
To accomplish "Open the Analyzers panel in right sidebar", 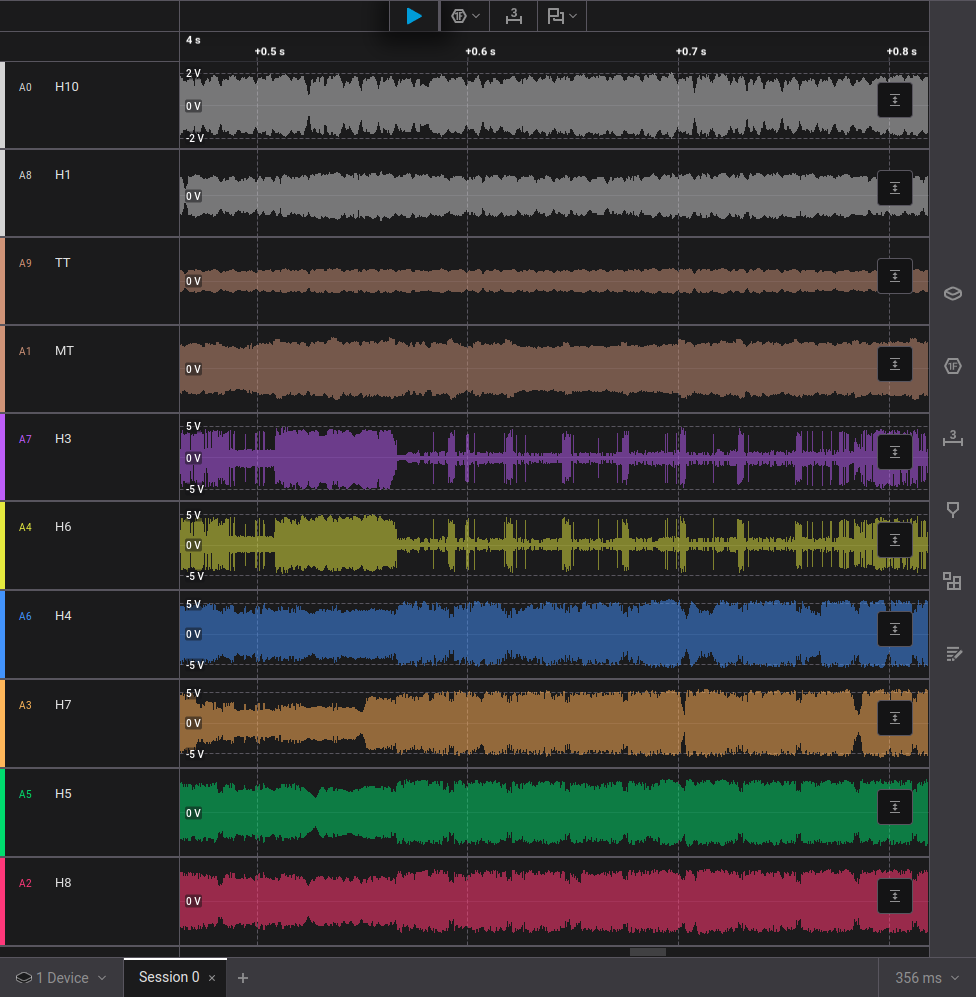I will 953,366.
